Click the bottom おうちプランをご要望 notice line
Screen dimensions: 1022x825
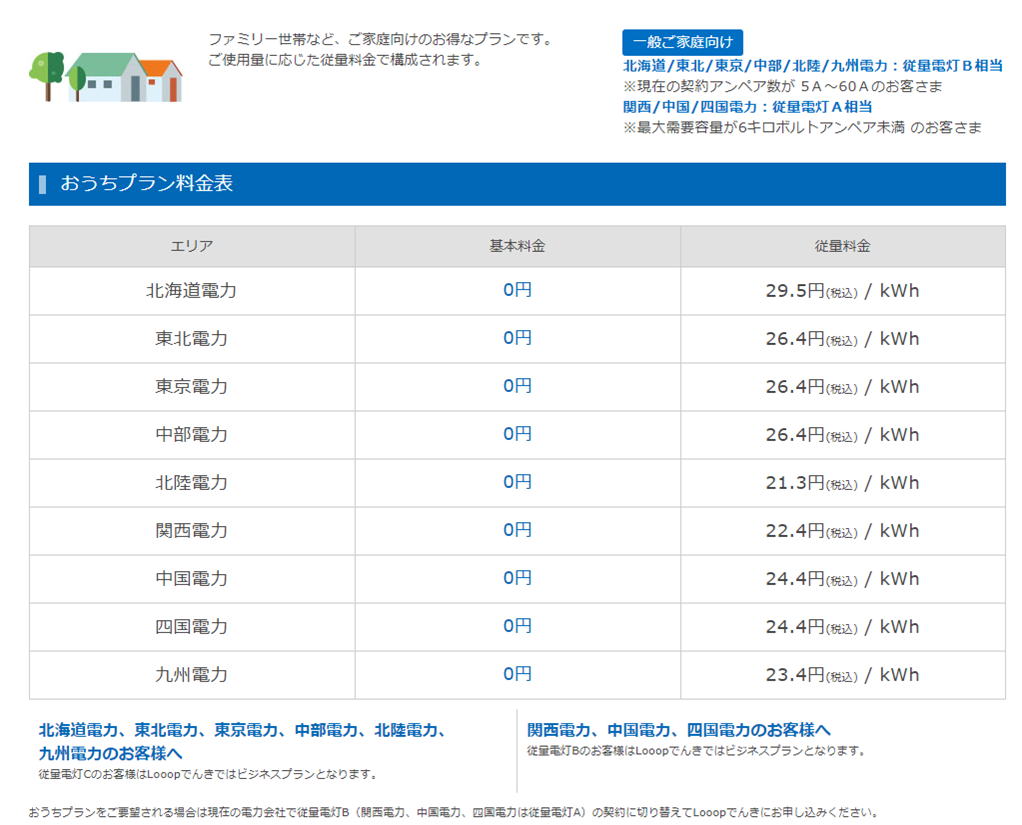click(x=454, y=813)
